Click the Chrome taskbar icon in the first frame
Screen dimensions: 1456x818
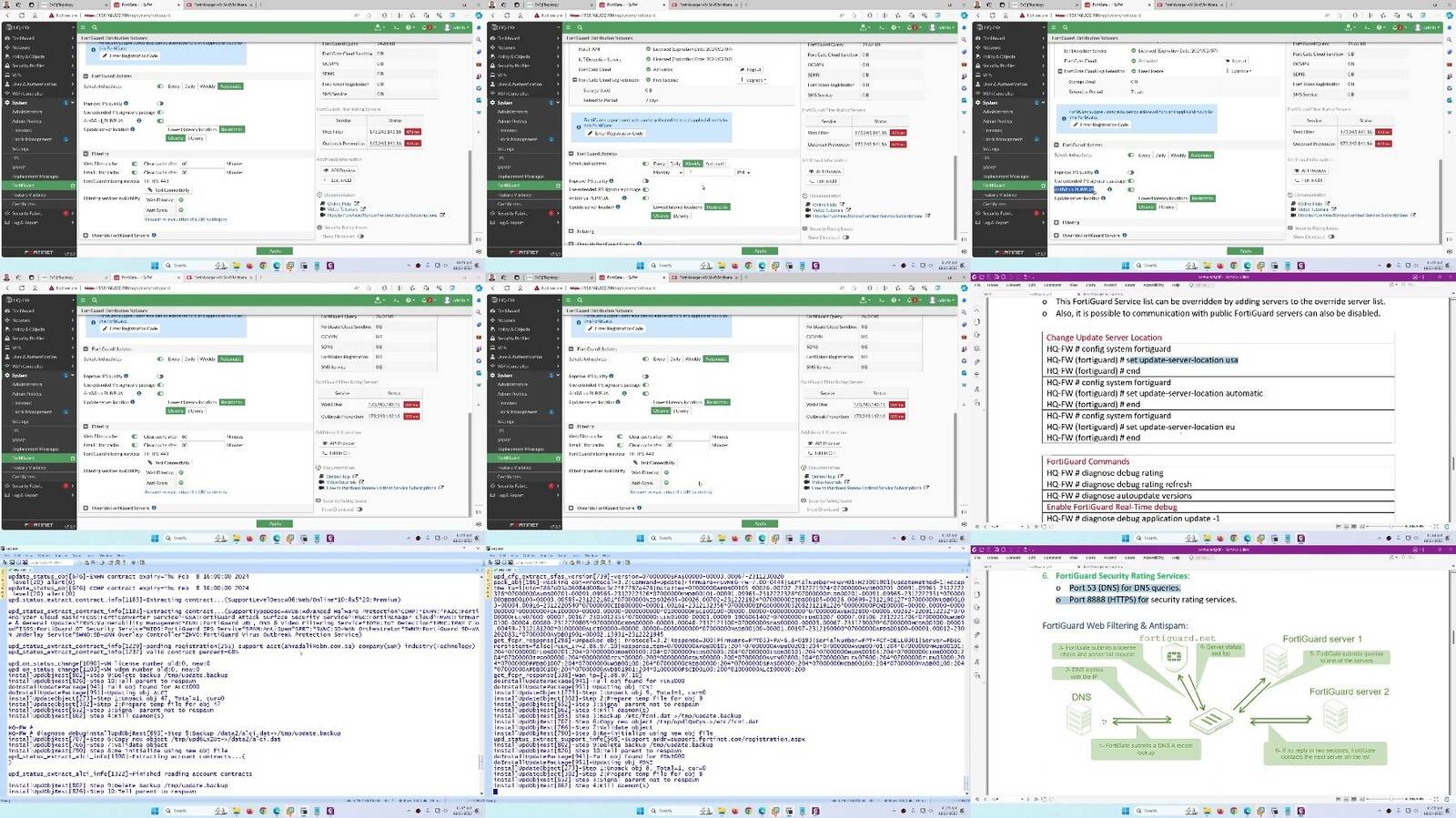pyautogui.click(x=263, y=266)
